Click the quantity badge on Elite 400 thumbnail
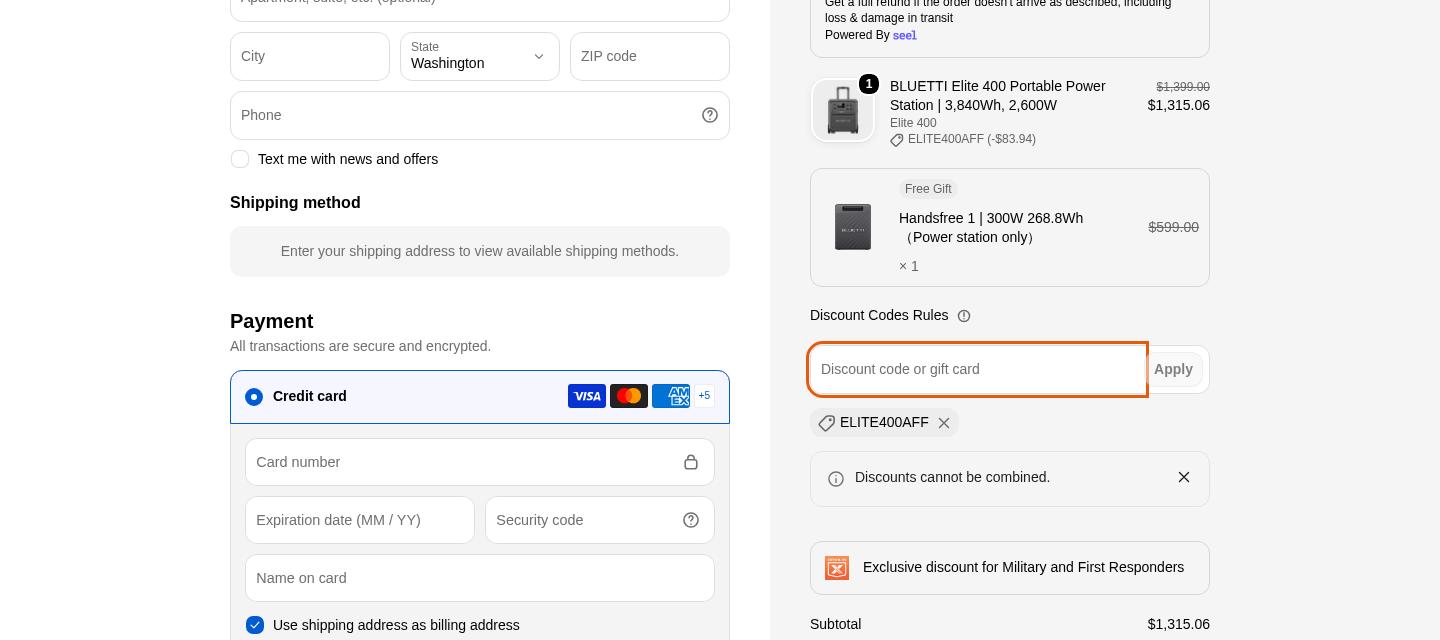Viewport: 1440px width, 640px height. pyautogui.click(x=869, y=84)
